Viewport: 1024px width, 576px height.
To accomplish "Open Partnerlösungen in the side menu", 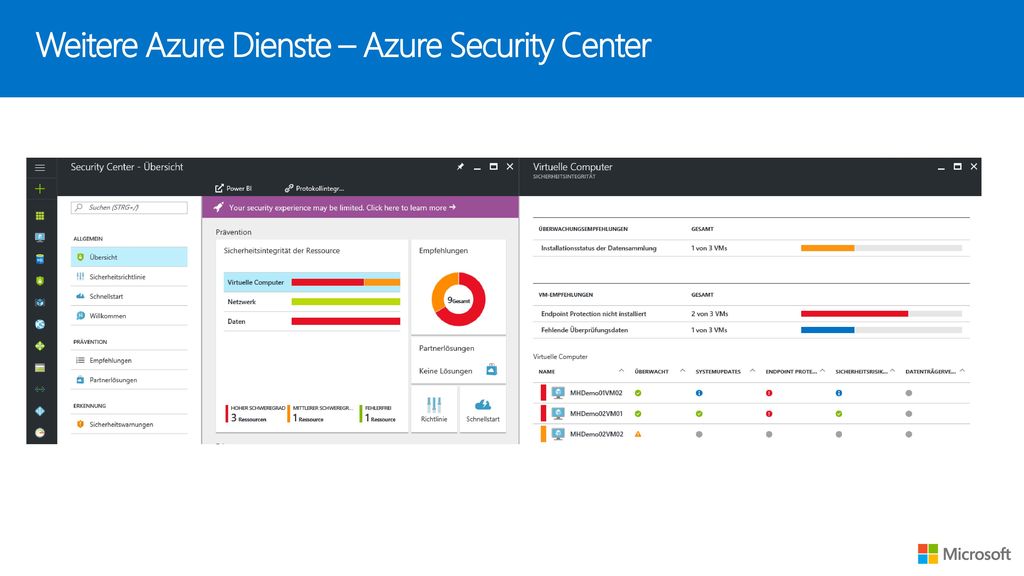I will pyautogui.click(x=129, y=379).
